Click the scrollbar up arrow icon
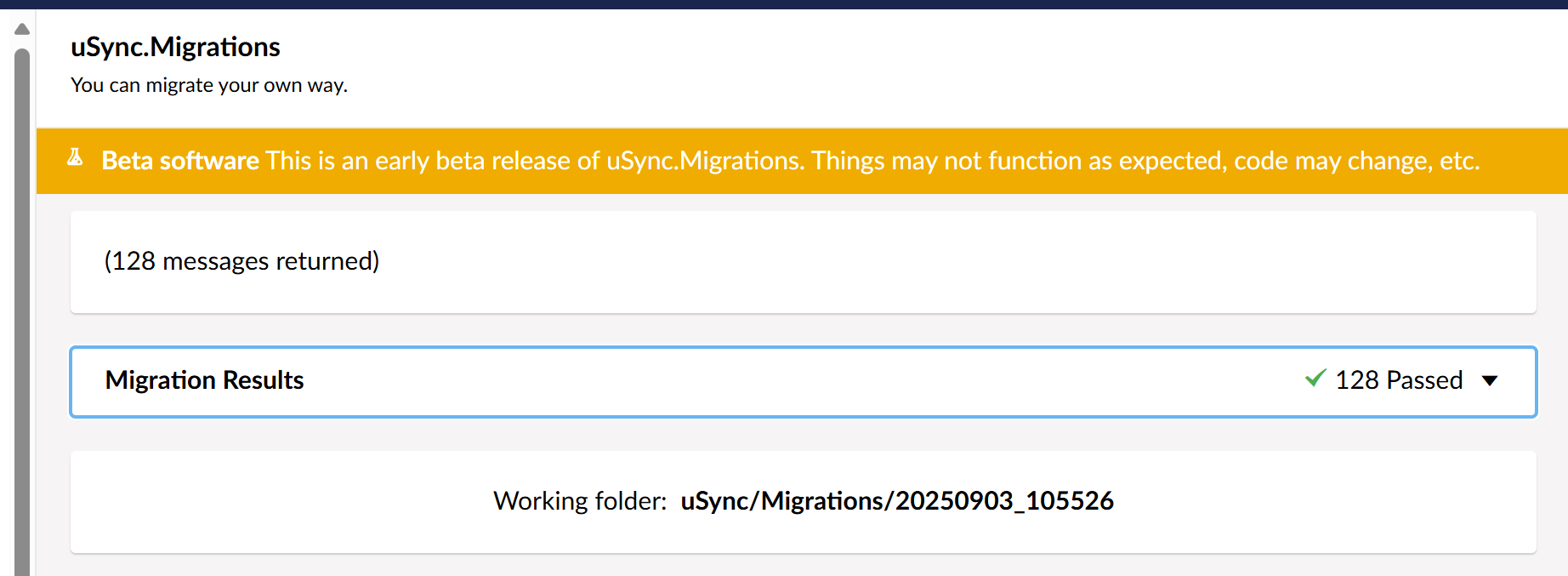This screenshot has height=576, width=1568. [22, 29]
